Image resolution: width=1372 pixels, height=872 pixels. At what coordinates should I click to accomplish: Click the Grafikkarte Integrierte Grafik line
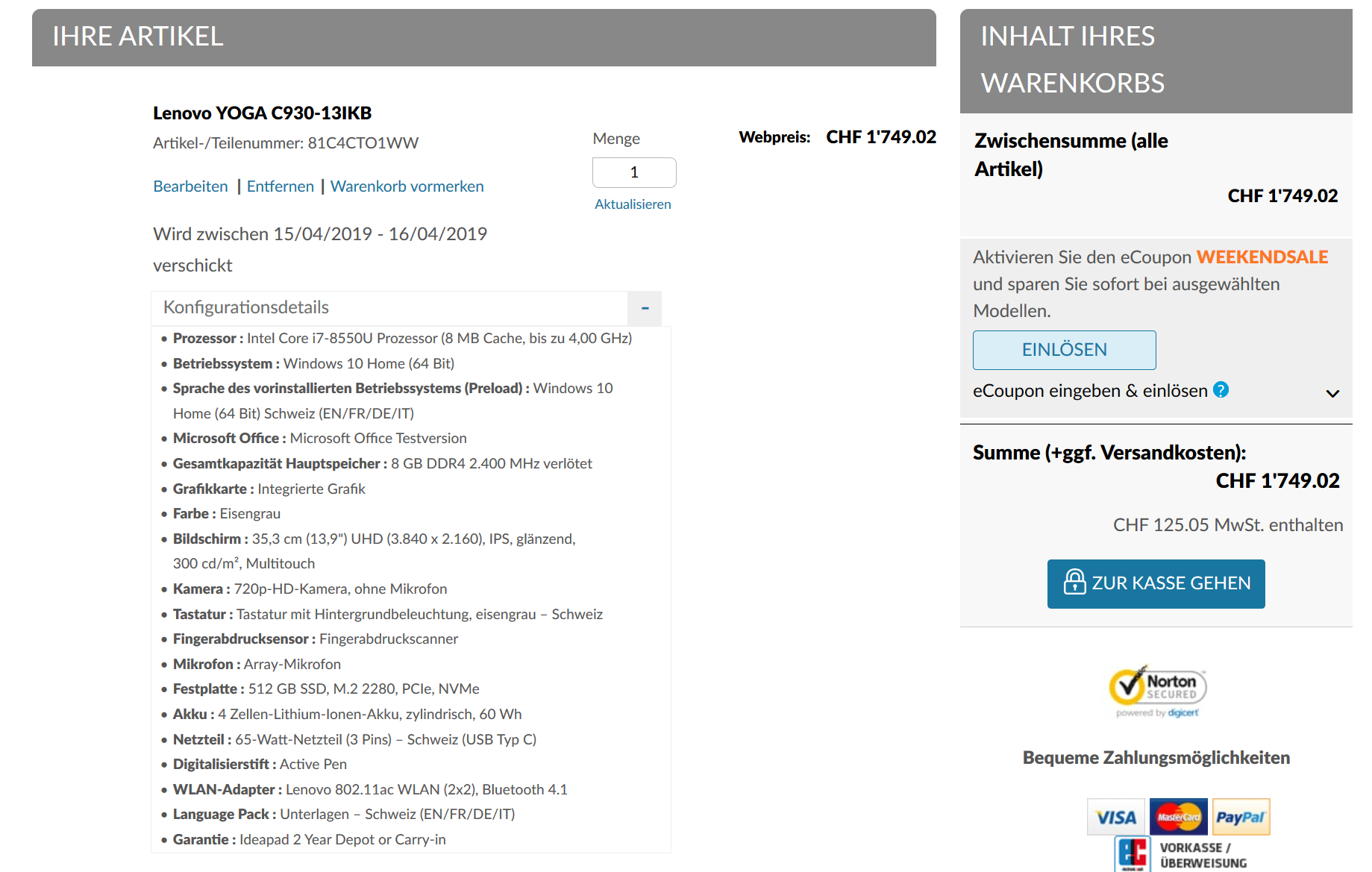point(269,489)
